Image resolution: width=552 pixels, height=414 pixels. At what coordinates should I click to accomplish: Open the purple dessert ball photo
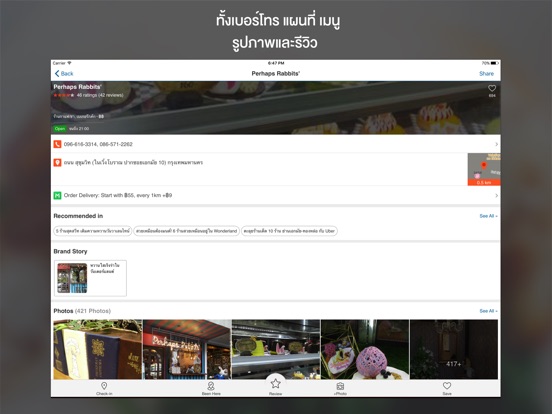point(365,349)
